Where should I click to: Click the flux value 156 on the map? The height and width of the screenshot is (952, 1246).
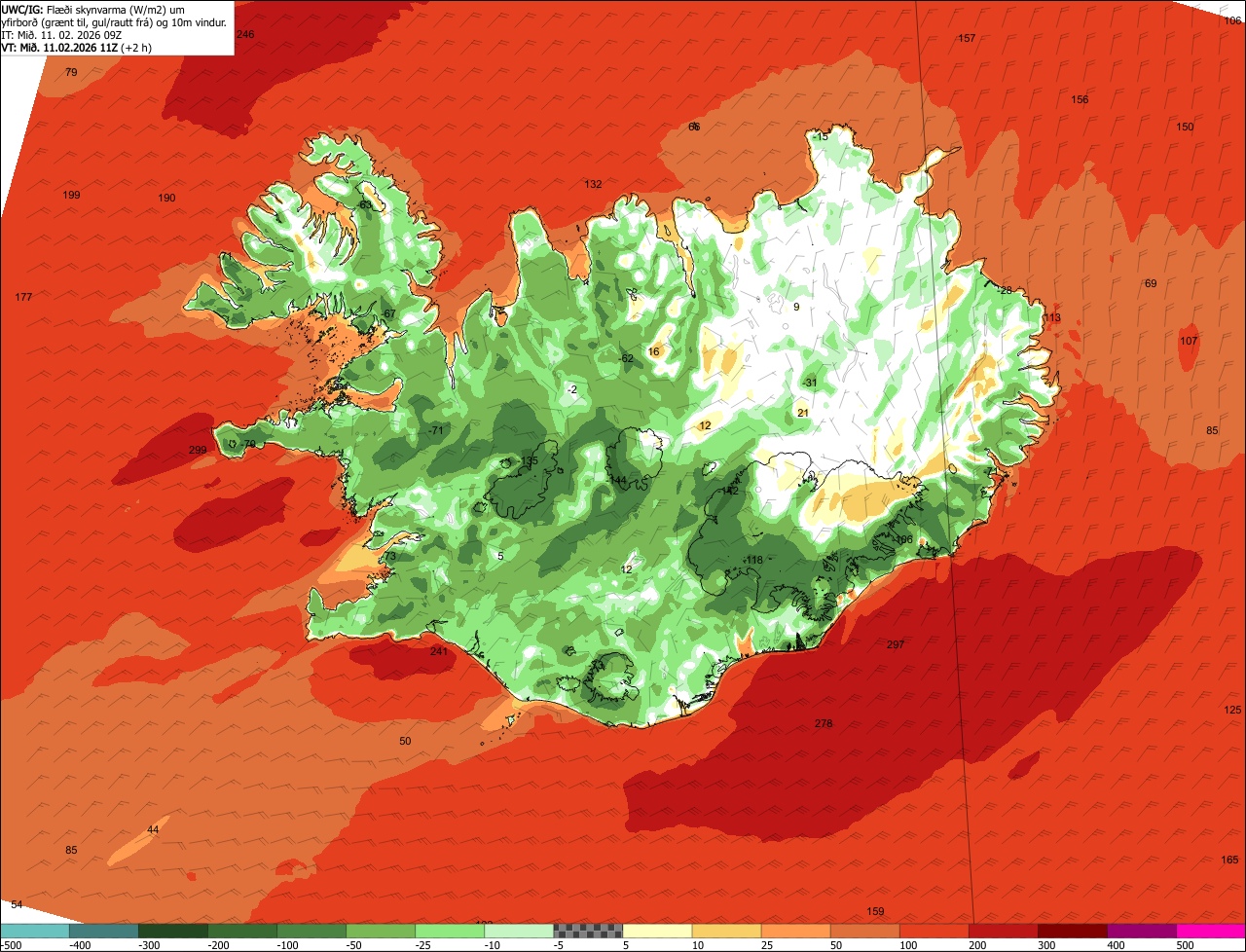pyautogui.click(x=1080, y=99)
